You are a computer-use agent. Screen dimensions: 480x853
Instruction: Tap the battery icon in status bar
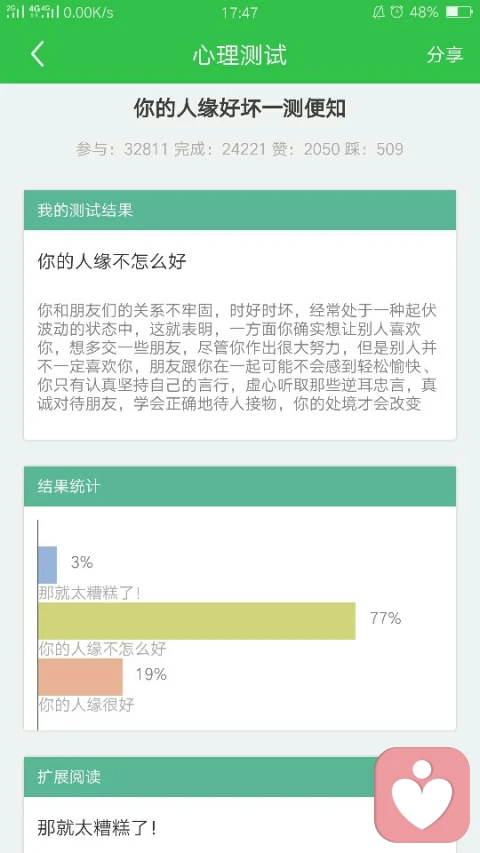[458, 12]
